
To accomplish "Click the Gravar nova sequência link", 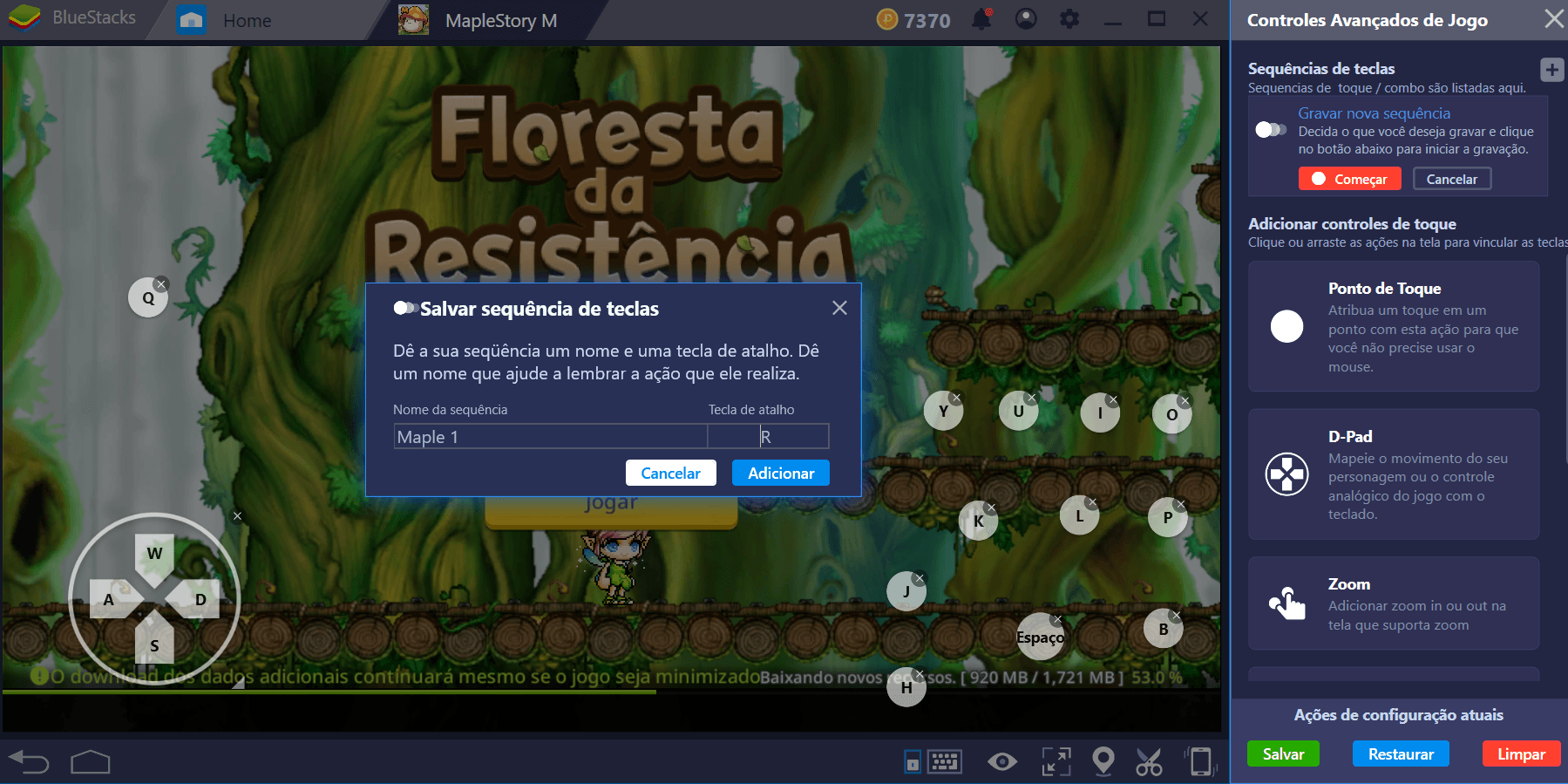I will point(1374,113).
